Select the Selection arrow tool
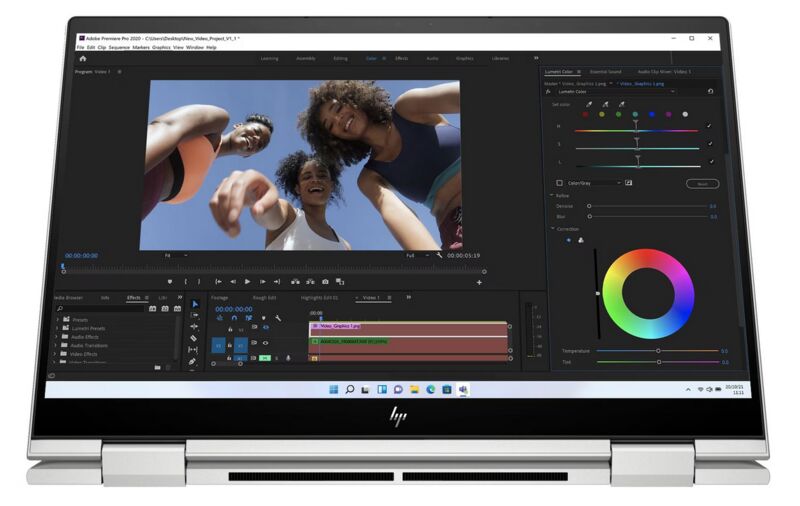Screen dimensions: 800x506 tap(194, 304)
